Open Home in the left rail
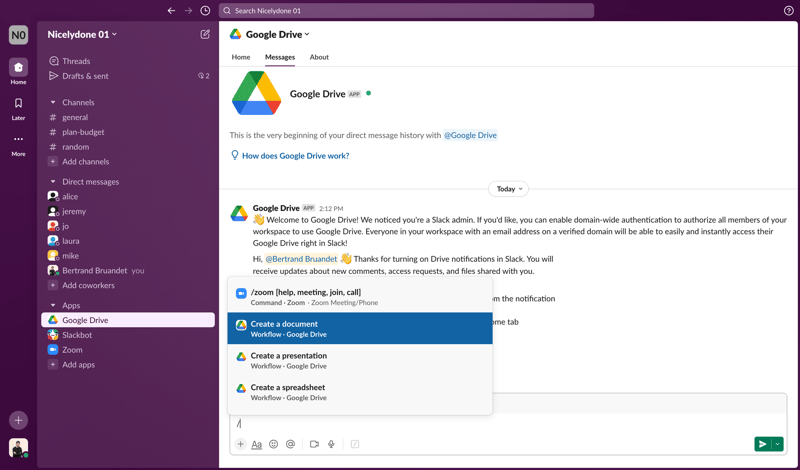 pyautogui.click(x=18, y=71)
